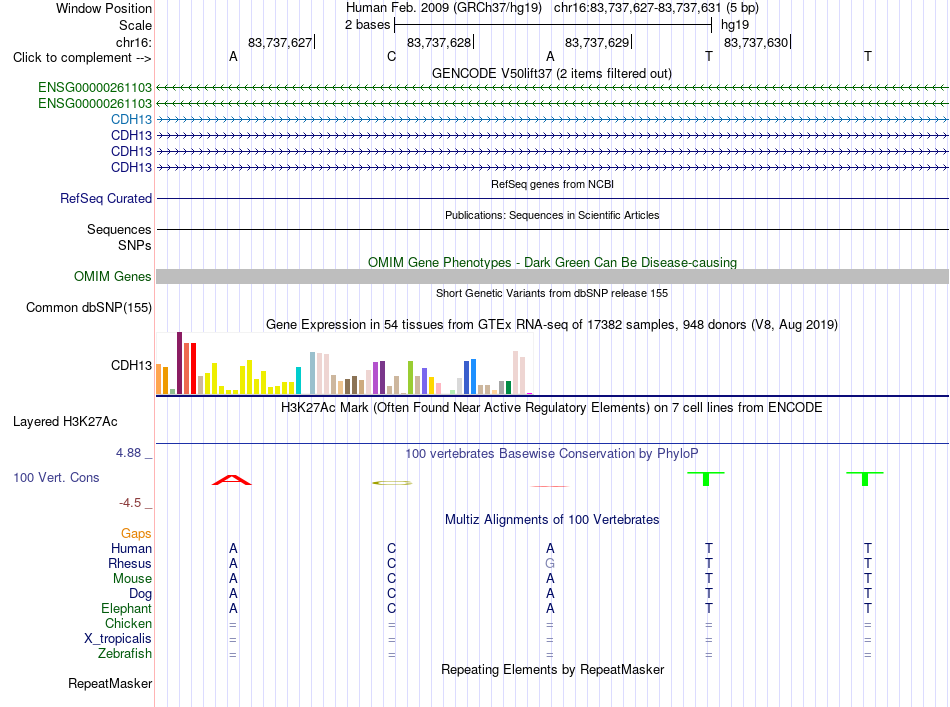Click the 'chr16:' ruler label
This screenshot has width=950, height=707.
[134, 42]
